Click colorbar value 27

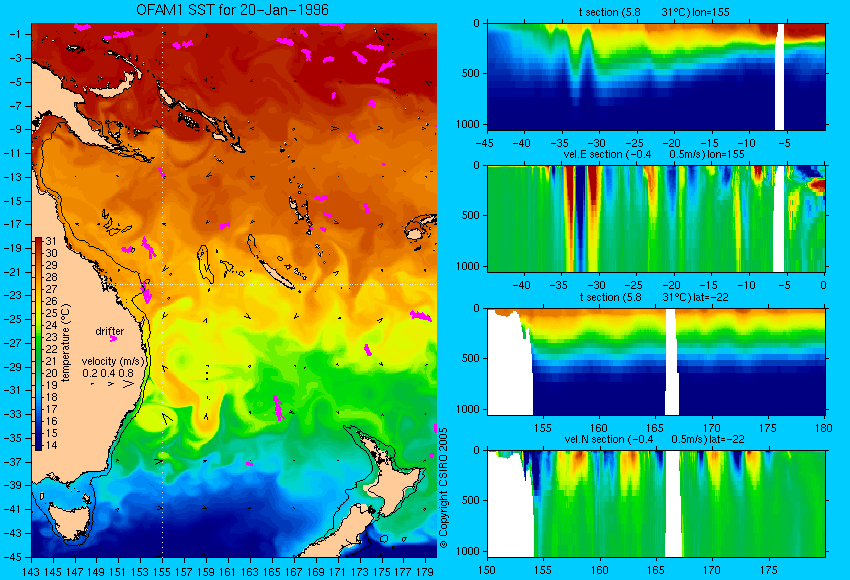51,289
